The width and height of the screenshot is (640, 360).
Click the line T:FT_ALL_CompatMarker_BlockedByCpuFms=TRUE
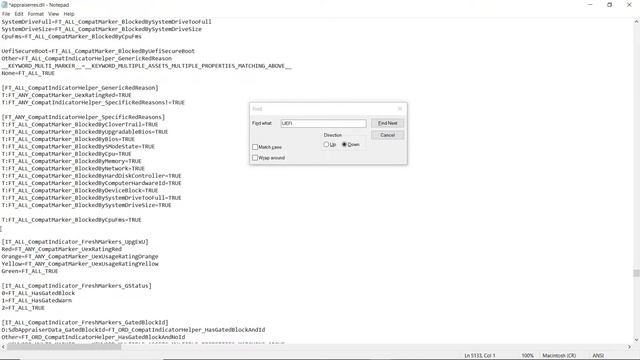pos(71,220)
